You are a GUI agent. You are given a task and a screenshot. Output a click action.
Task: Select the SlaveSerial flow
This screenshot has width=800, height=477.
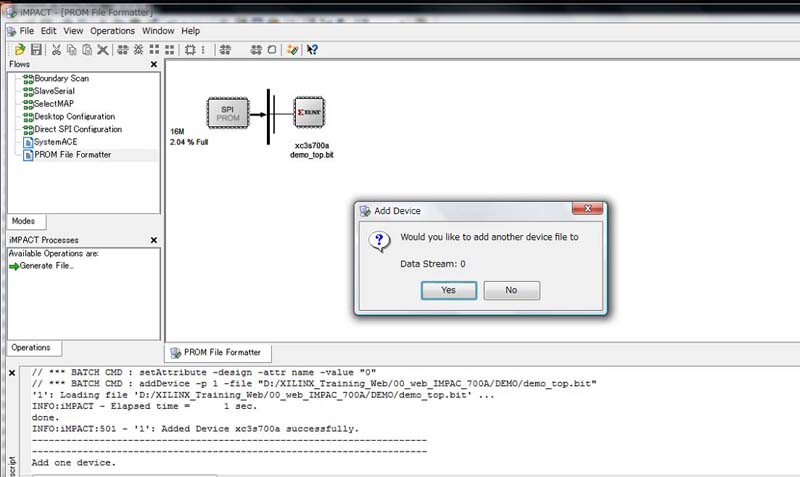(x=54, y=91)
